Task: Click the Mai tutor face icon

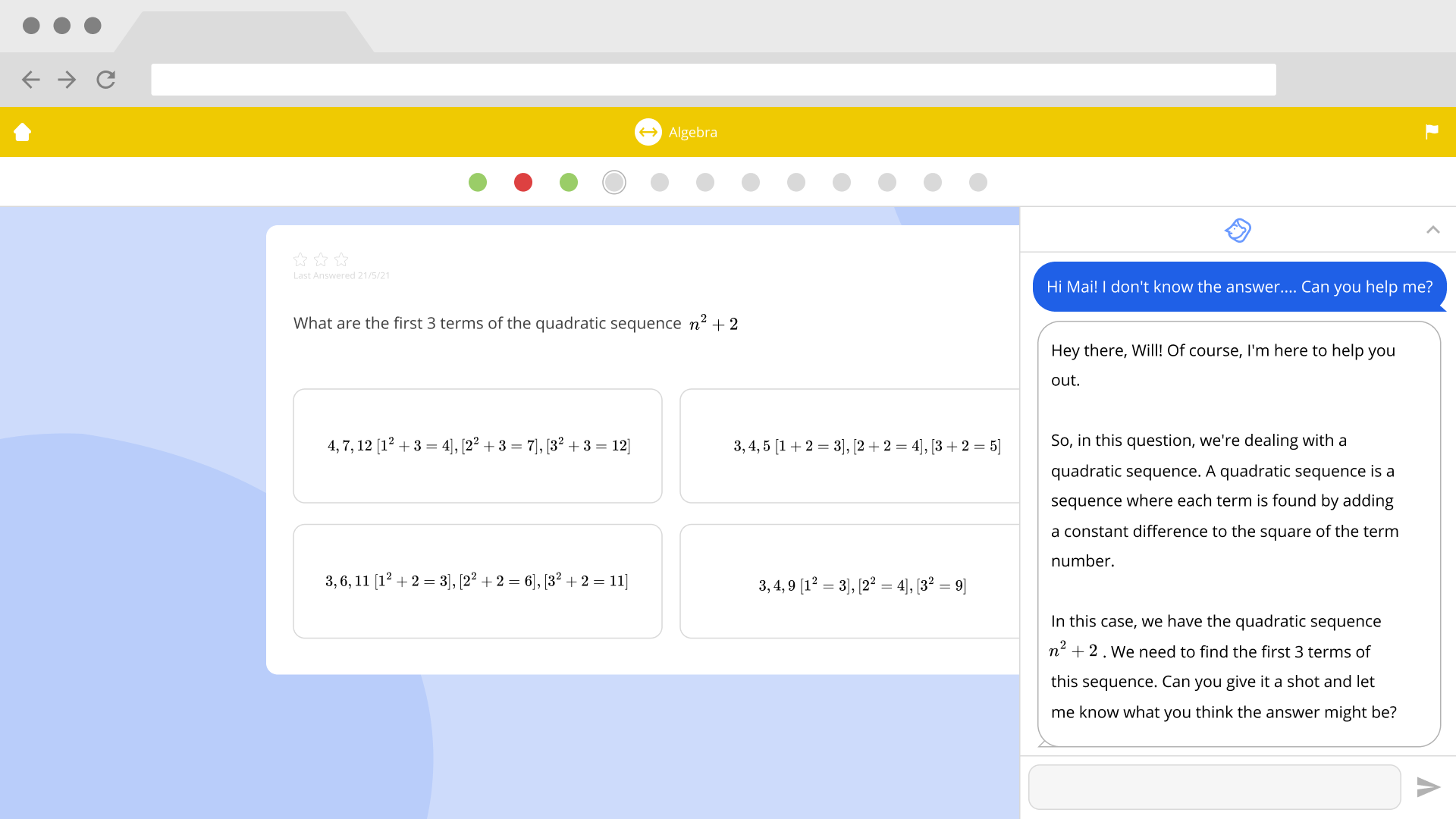Action: click(x=1238, y=230)
